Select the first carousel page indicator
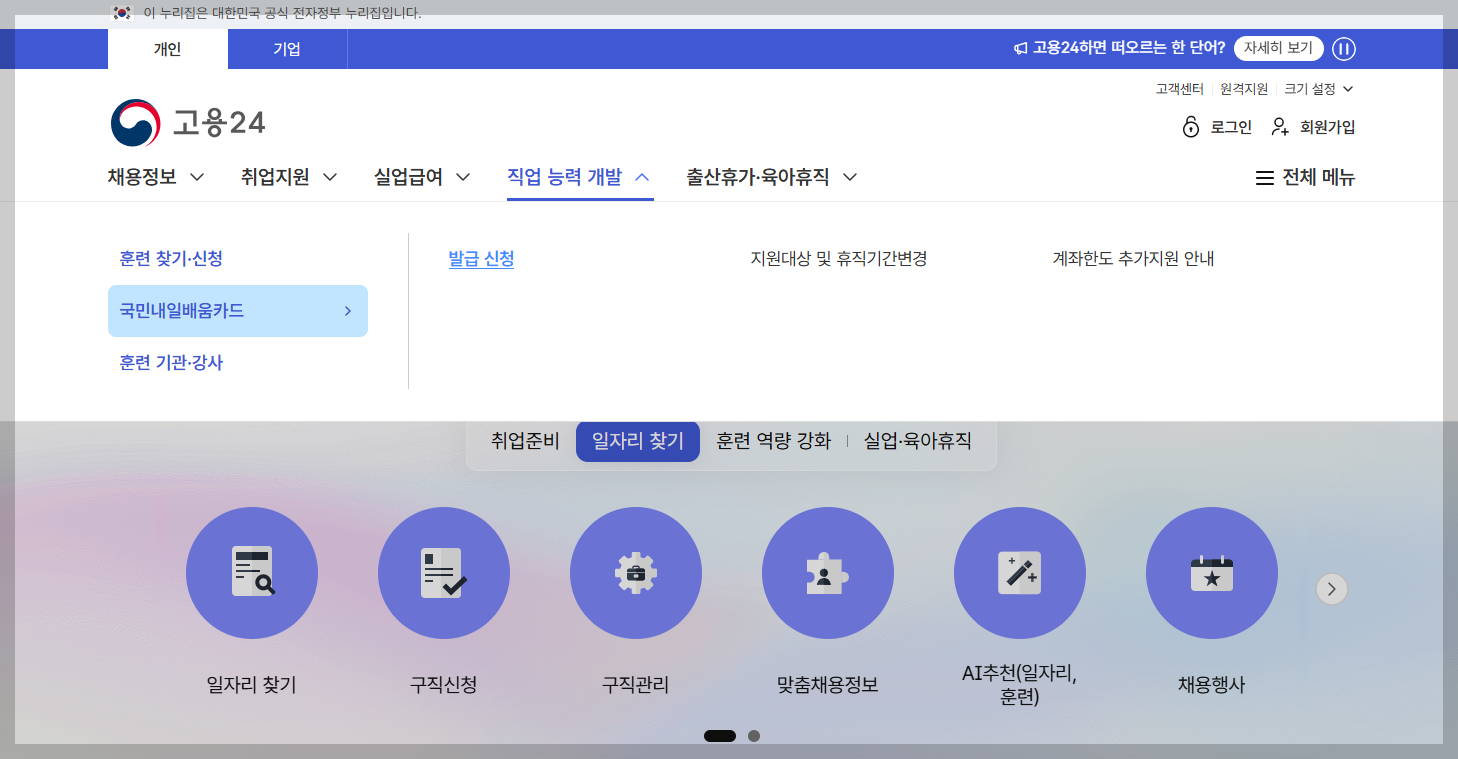Viewport: 1458px width, 759px height. pyautogui.click(x=720, y=736)
